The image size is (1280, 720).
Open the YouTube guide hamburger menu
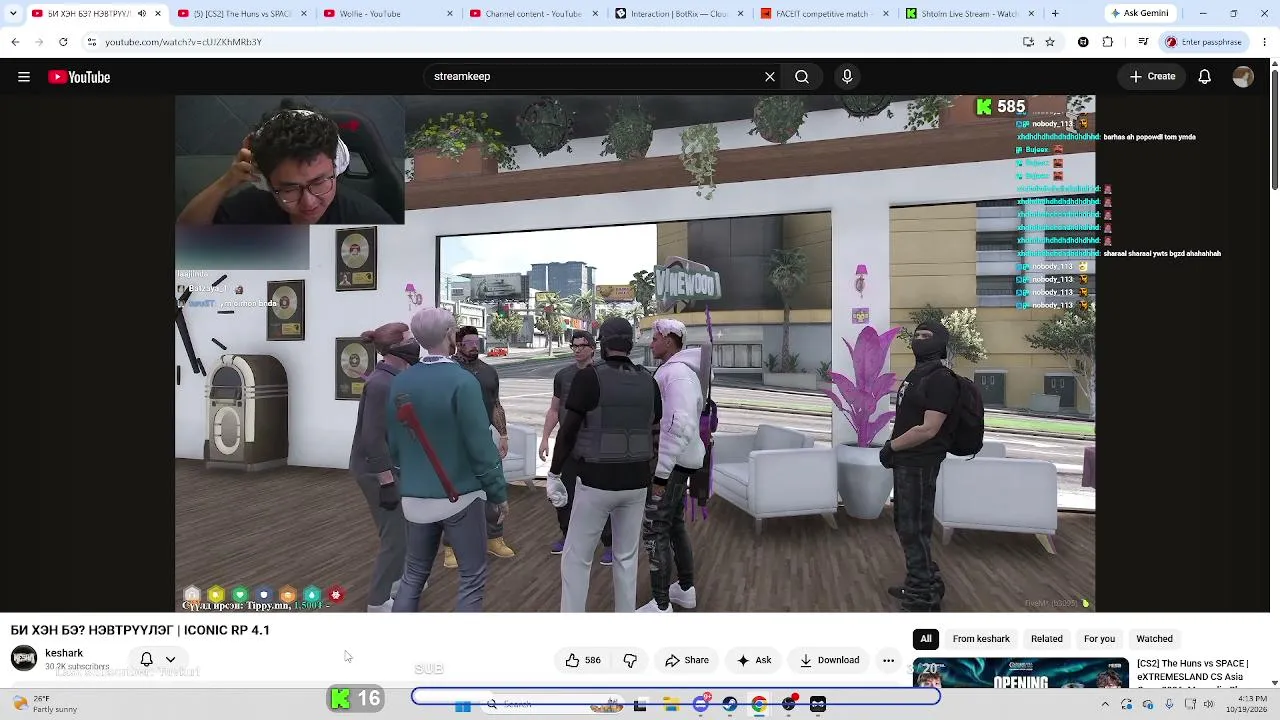24,77
